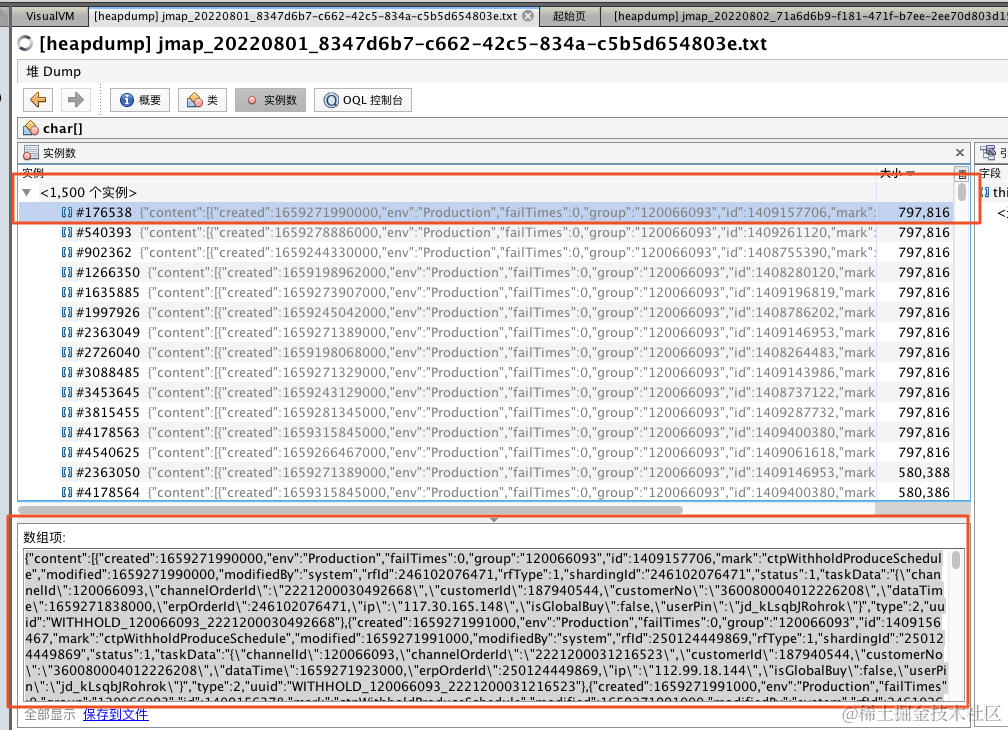Click the 全部显示 show all link
Viewport: 1008px width, 730px height.
[x=50, y=714]
